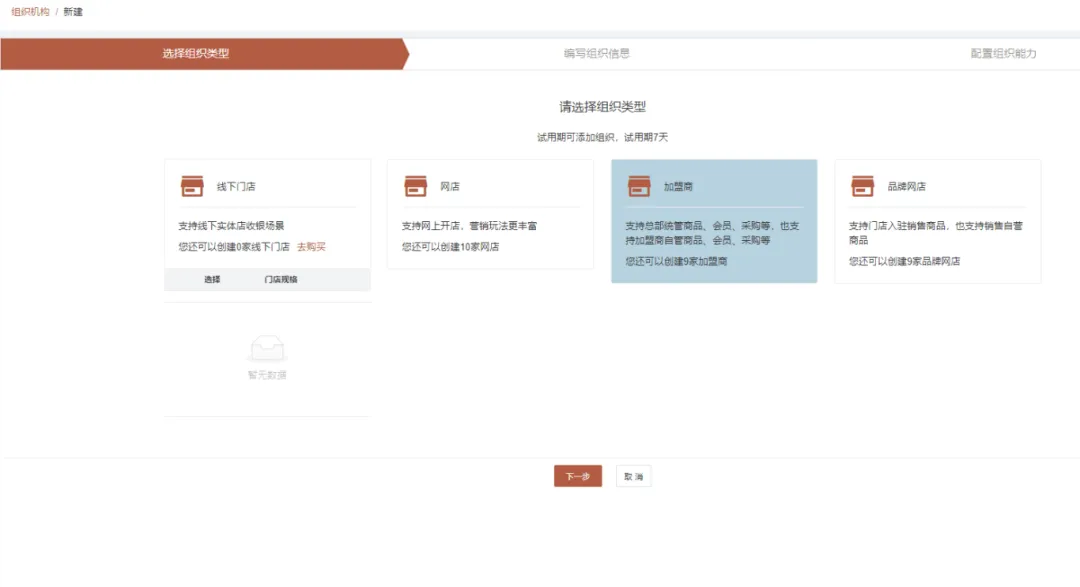Choose the 网店 card description text

pos(469,226)
